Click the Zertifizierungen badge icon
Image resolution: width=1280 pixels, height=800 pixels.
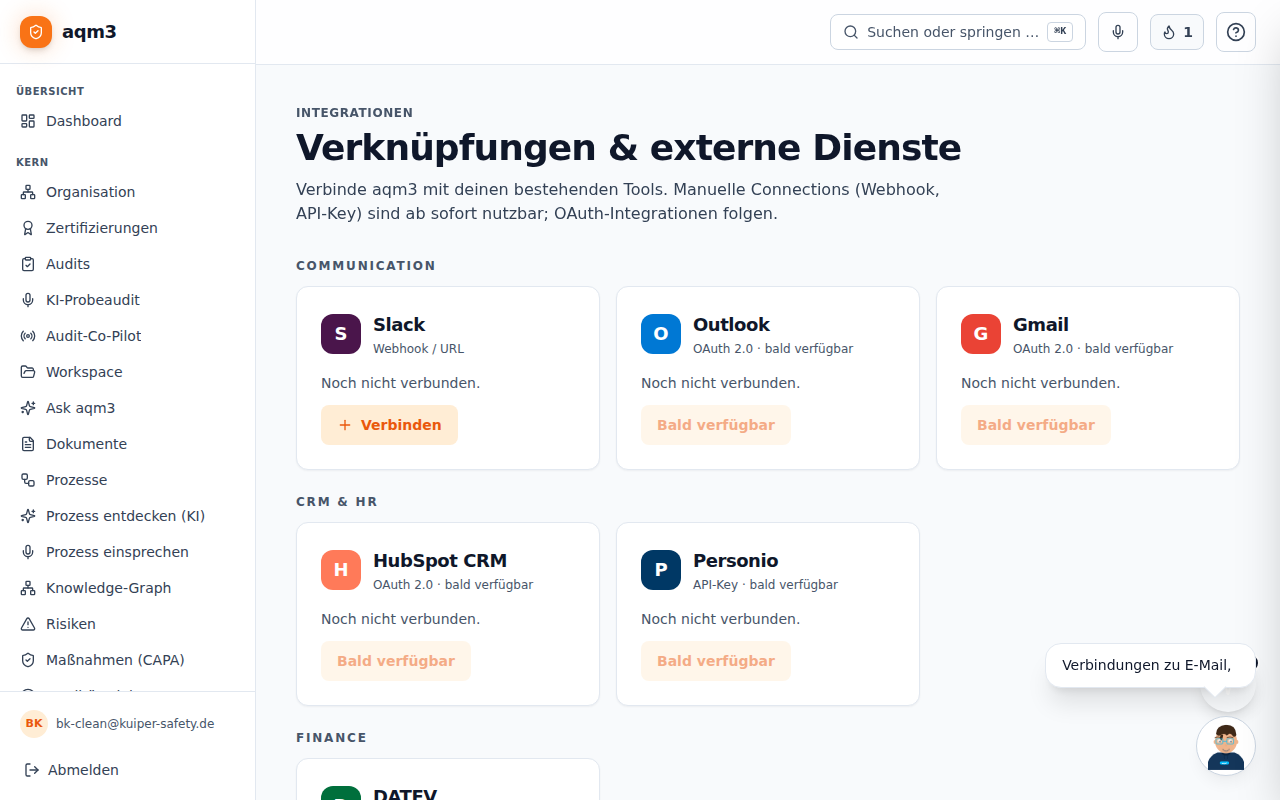point(28,228)
